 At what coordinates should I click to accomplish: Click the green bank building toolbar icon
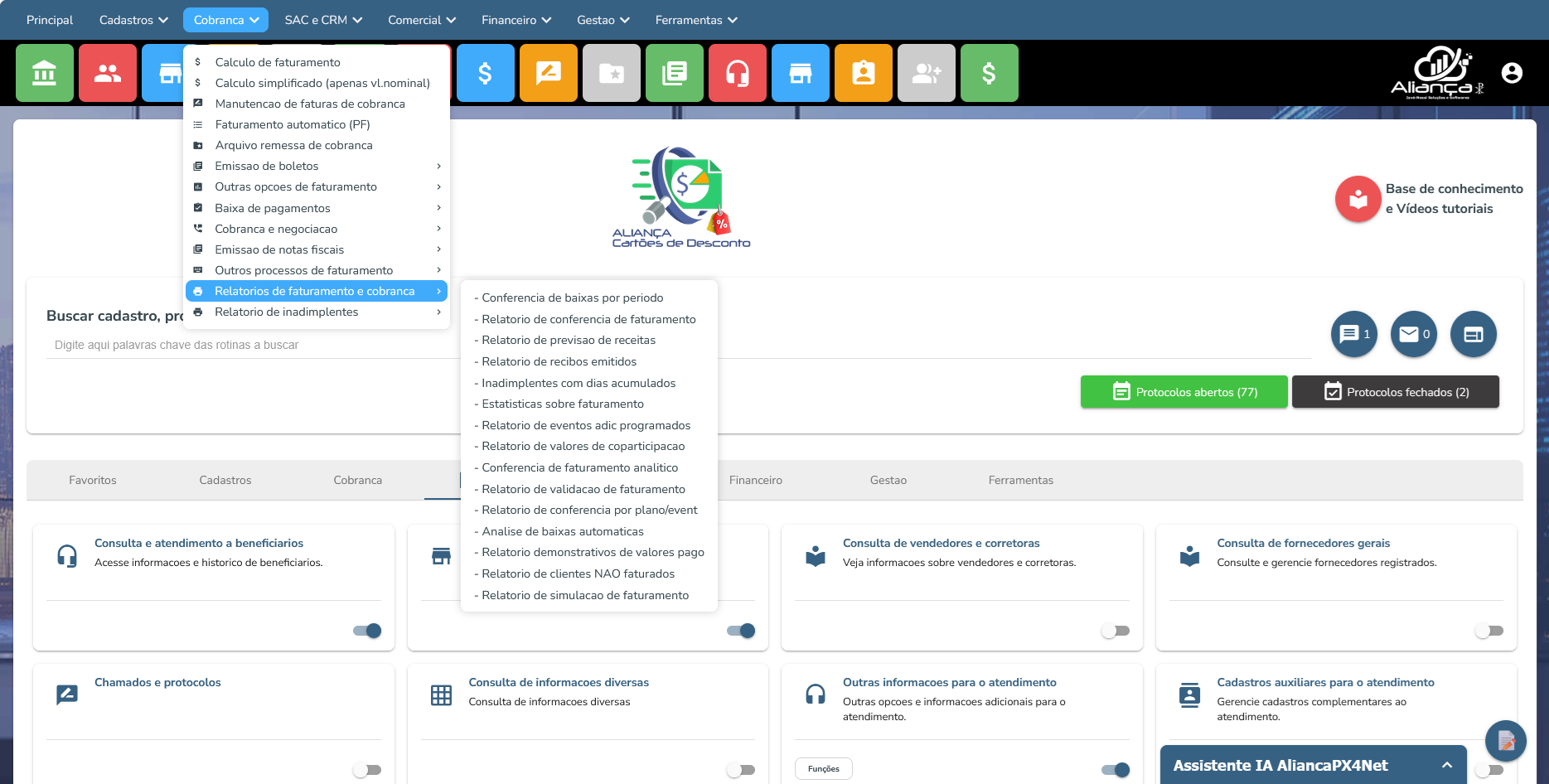pyautogui.click(x=45, y=73)
